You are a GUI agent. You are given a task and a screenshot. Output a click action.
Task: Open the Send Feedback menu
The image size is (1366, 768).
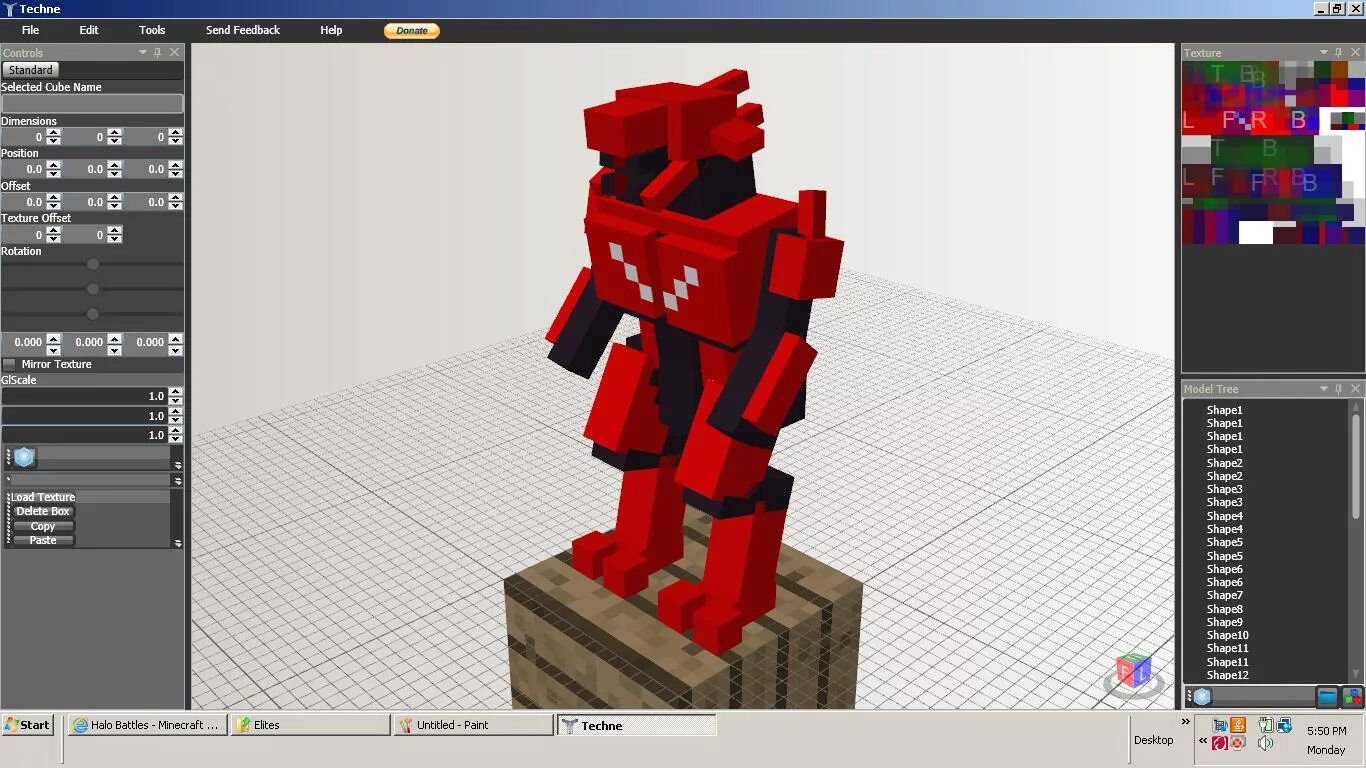pyautogui.click(x=243, y=30)
